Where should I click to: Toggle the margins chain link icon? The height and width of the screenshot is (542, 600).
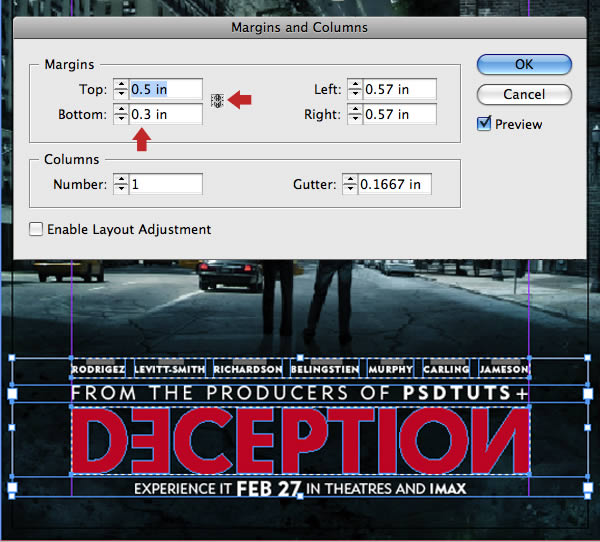pos(217,101)
